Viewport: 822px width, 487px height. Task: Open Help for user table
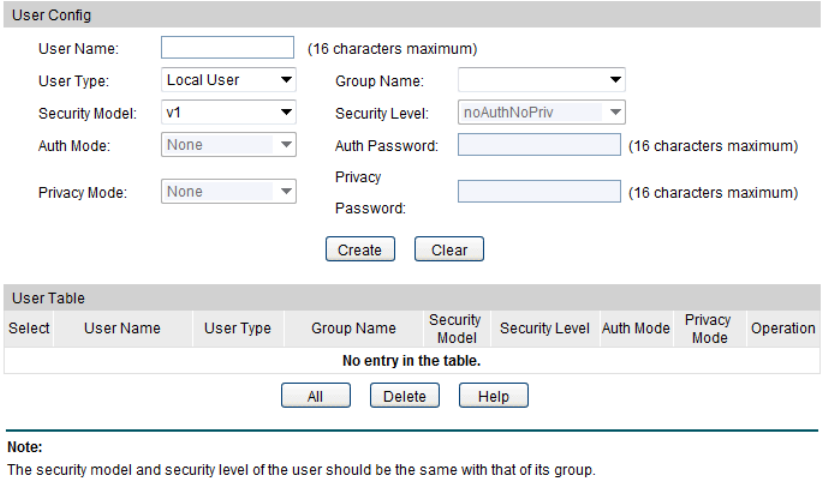493,397
